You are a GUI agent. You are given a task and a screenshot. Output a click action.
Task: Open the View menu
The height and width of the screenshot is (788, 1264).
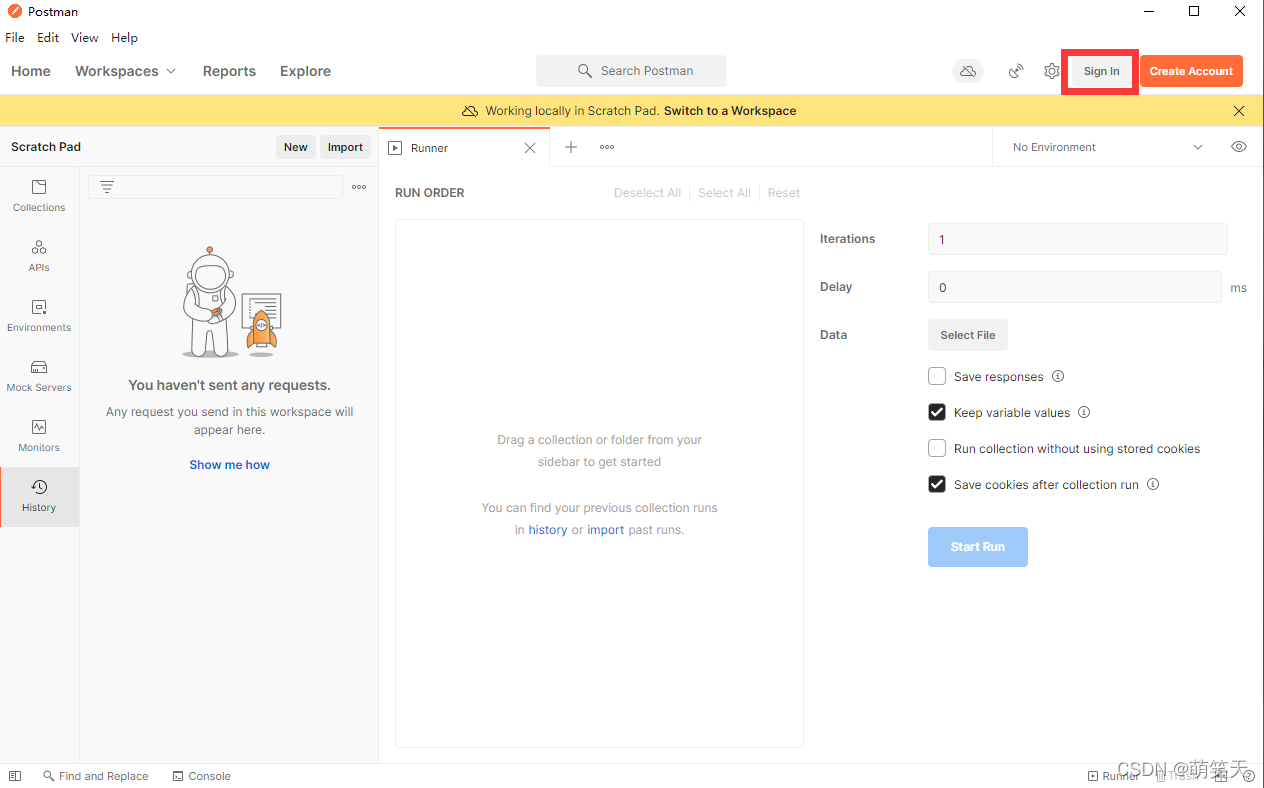(85, 38)
